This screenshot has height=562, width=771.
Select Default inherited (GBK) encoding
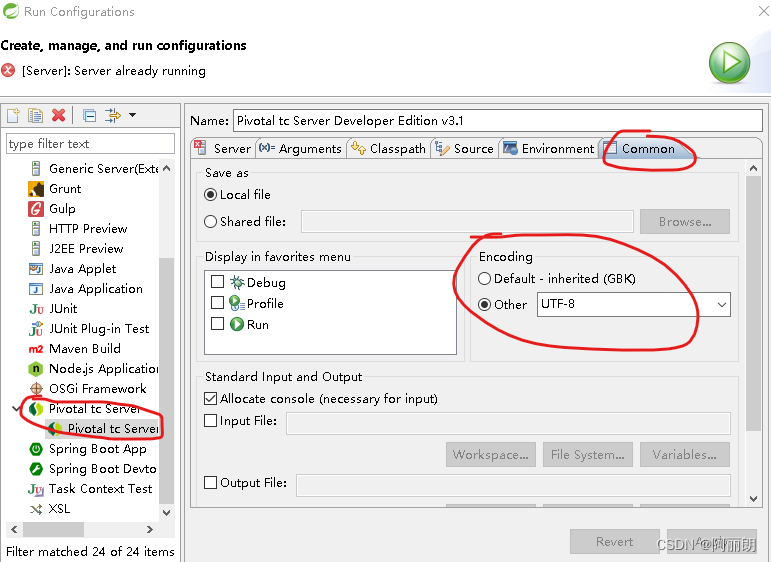pos(484,279)
